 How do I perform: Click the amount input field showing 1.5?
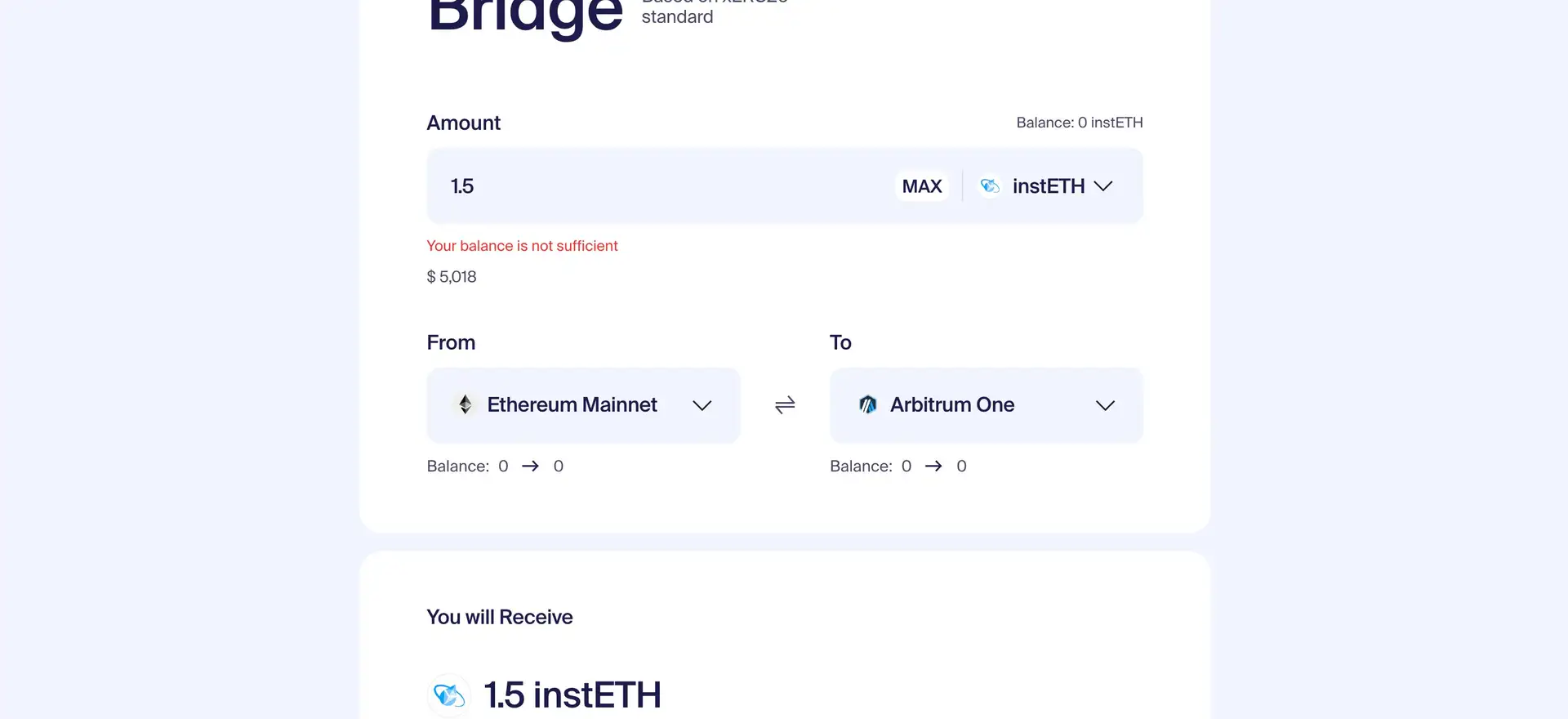point(653,186)
